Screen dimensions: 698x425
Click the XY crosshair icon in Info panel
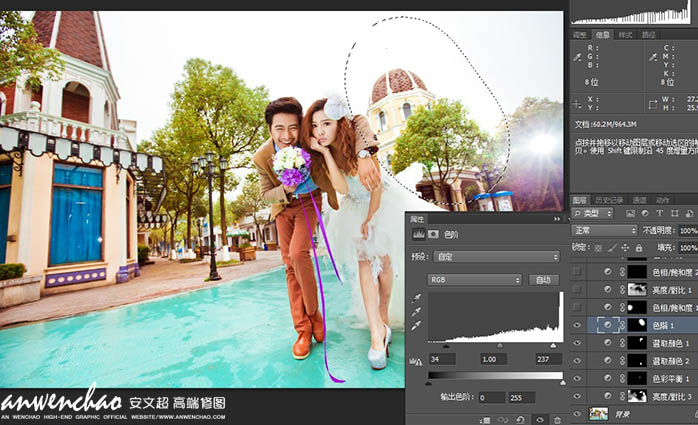(x=577, y=105)
